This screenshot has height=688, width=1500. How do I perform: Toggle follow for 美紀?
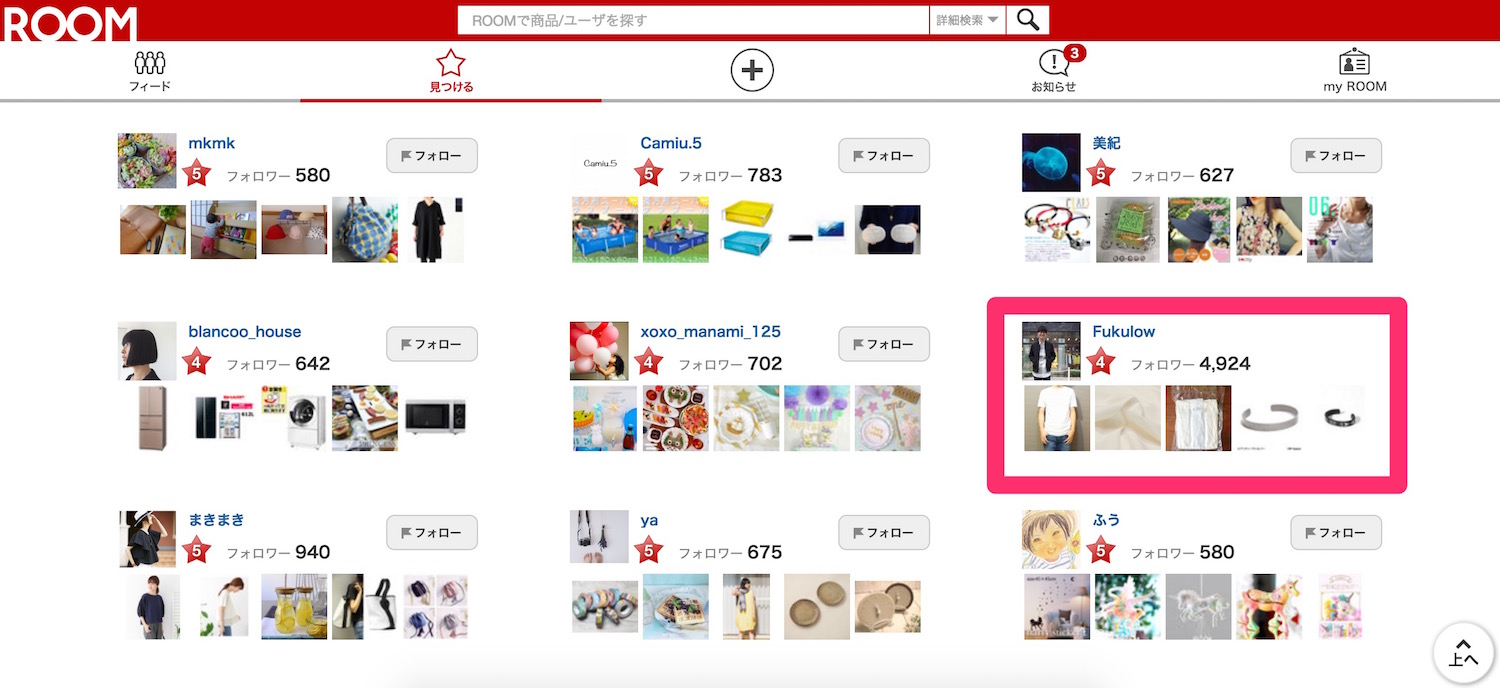(1336, 156)
